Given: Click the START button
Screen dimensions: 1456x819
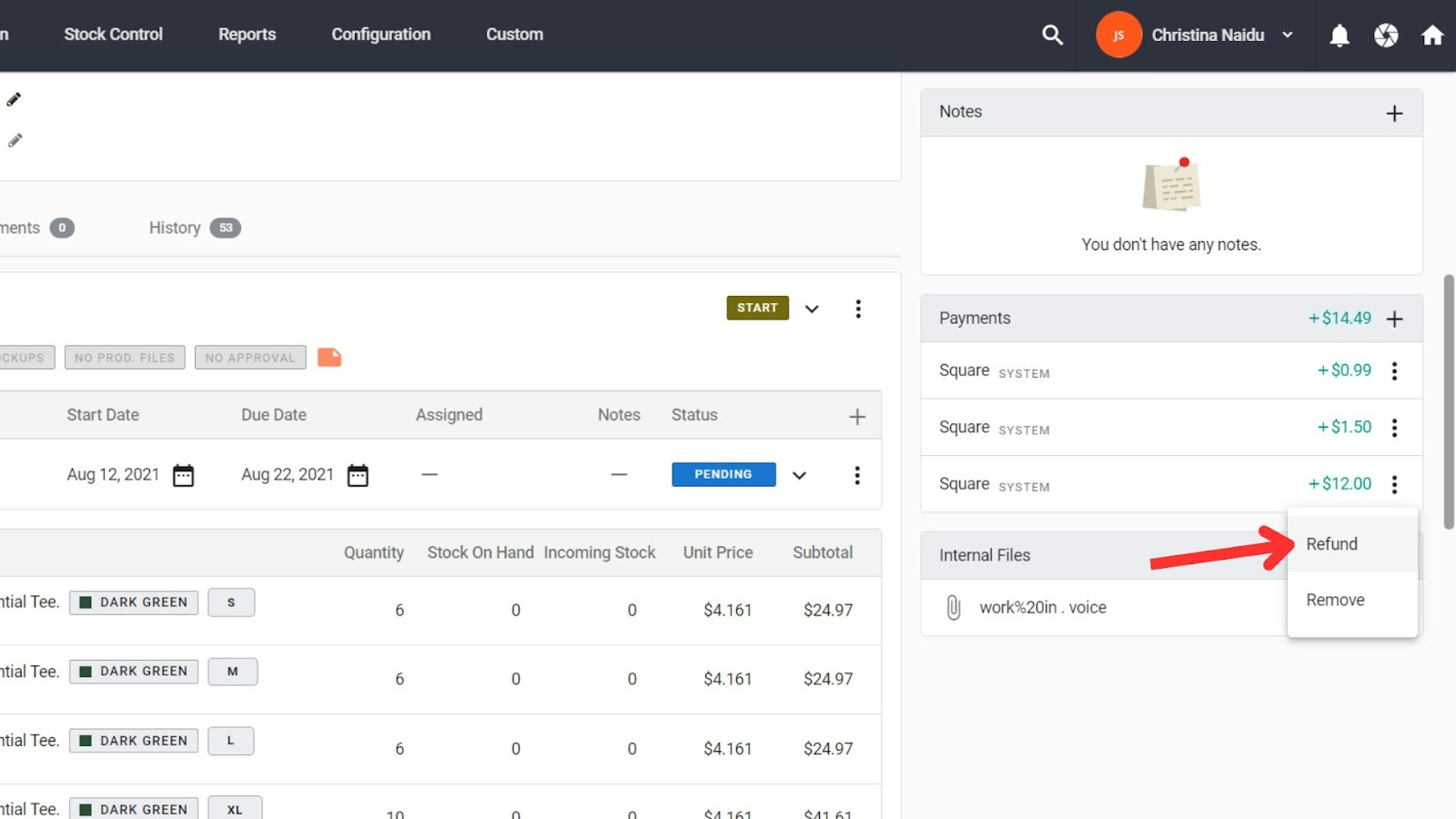Looking at the screenshot, I should pyautogui.click(x=758, y=308).
